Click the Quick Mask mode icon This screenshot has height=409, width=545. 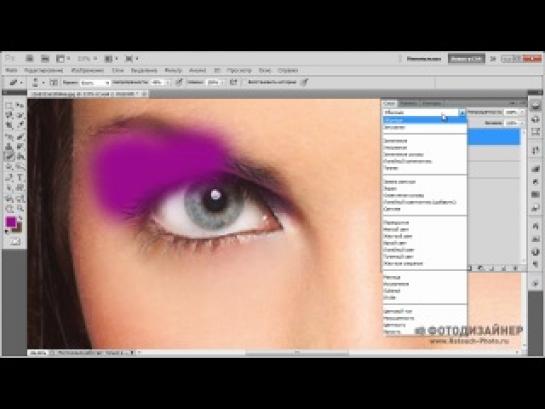pos(15,242)
